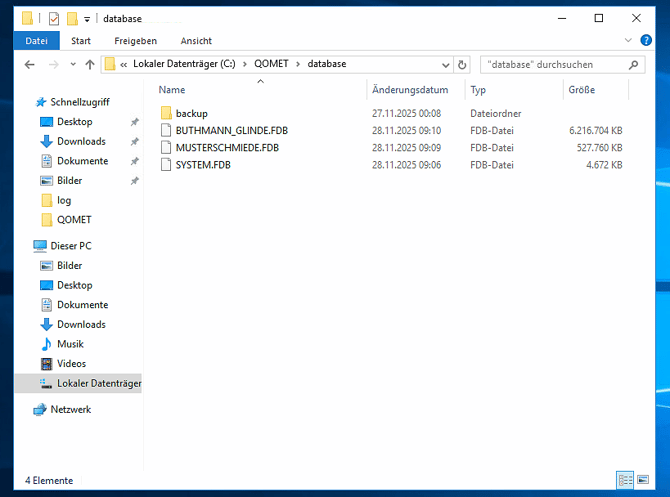The width and height of the screenshot is (670, 497).
Task: Click the New folder icon in title bar
Action: point(72,18)
